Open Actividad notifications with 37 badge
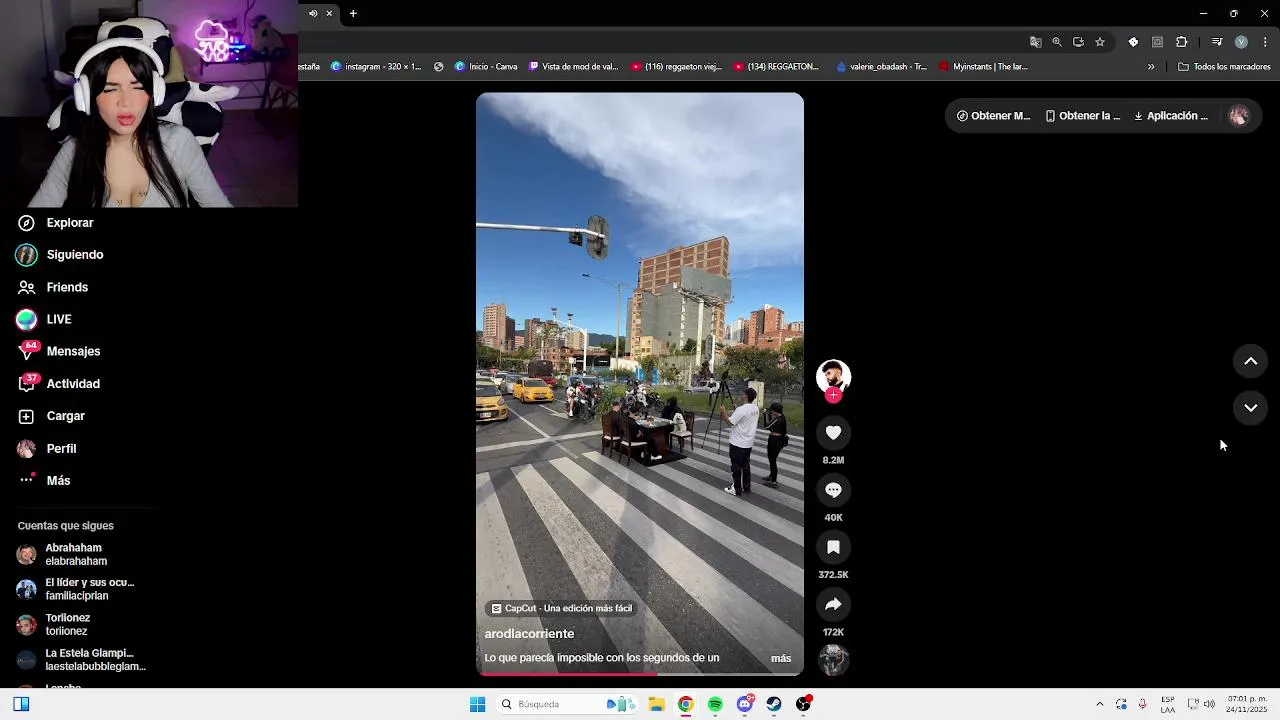This screenshot has height=720, width=1280. point(59,384)
